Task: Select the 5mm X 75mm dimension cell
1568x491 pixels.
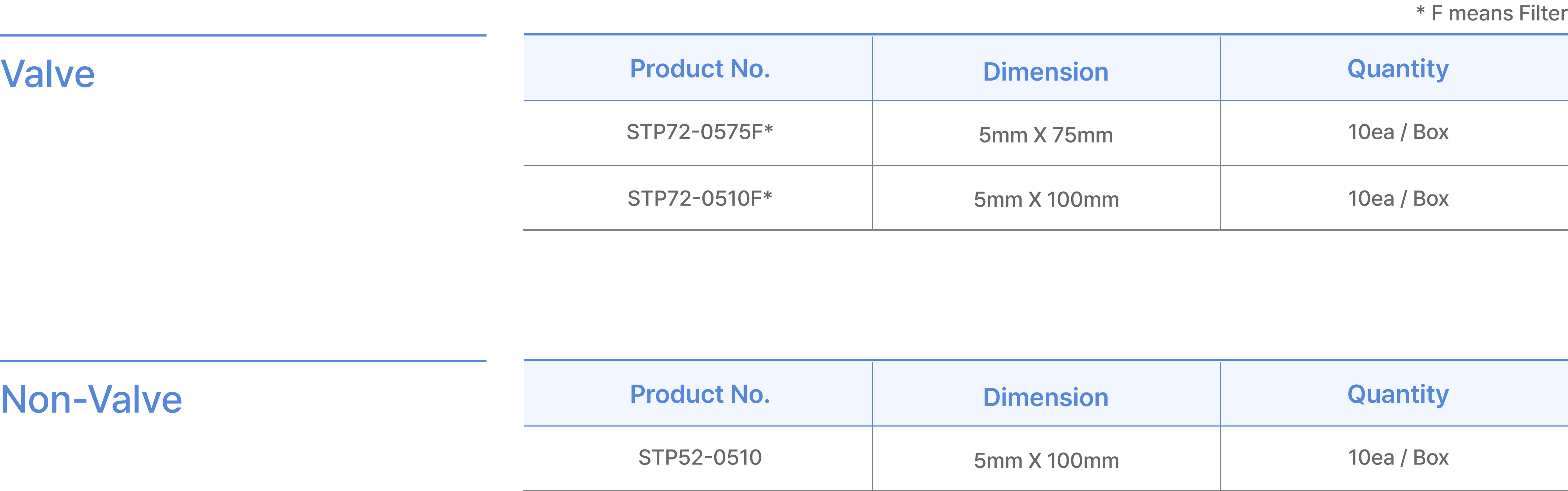Action: click(1045, 135)
